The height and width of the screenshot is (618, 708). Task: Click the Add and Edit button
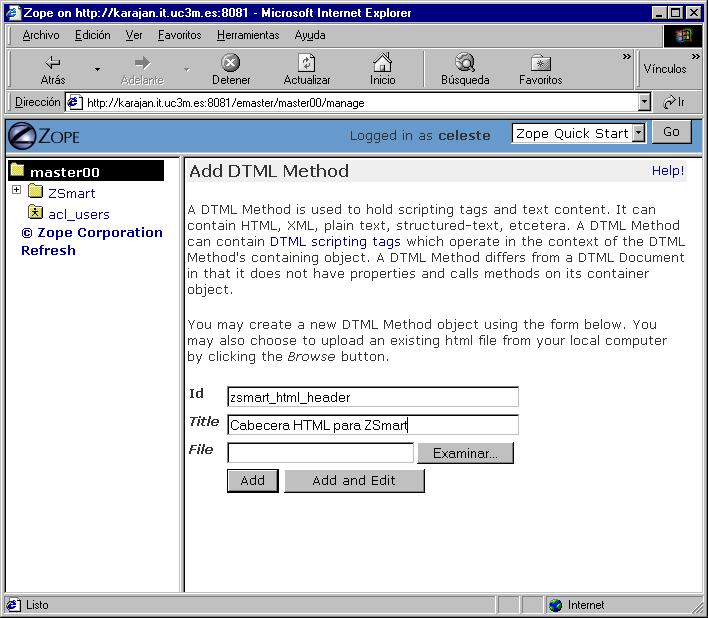(354, 481)
